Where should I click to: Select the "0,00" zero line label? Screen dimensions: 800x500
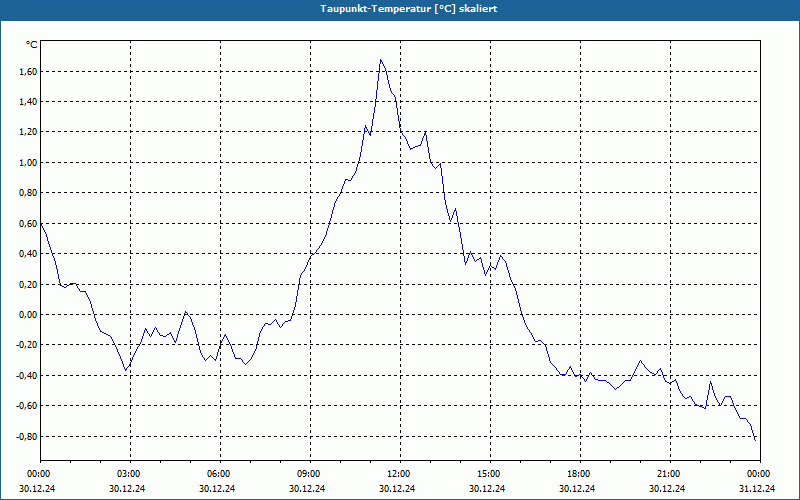[29, 315]
